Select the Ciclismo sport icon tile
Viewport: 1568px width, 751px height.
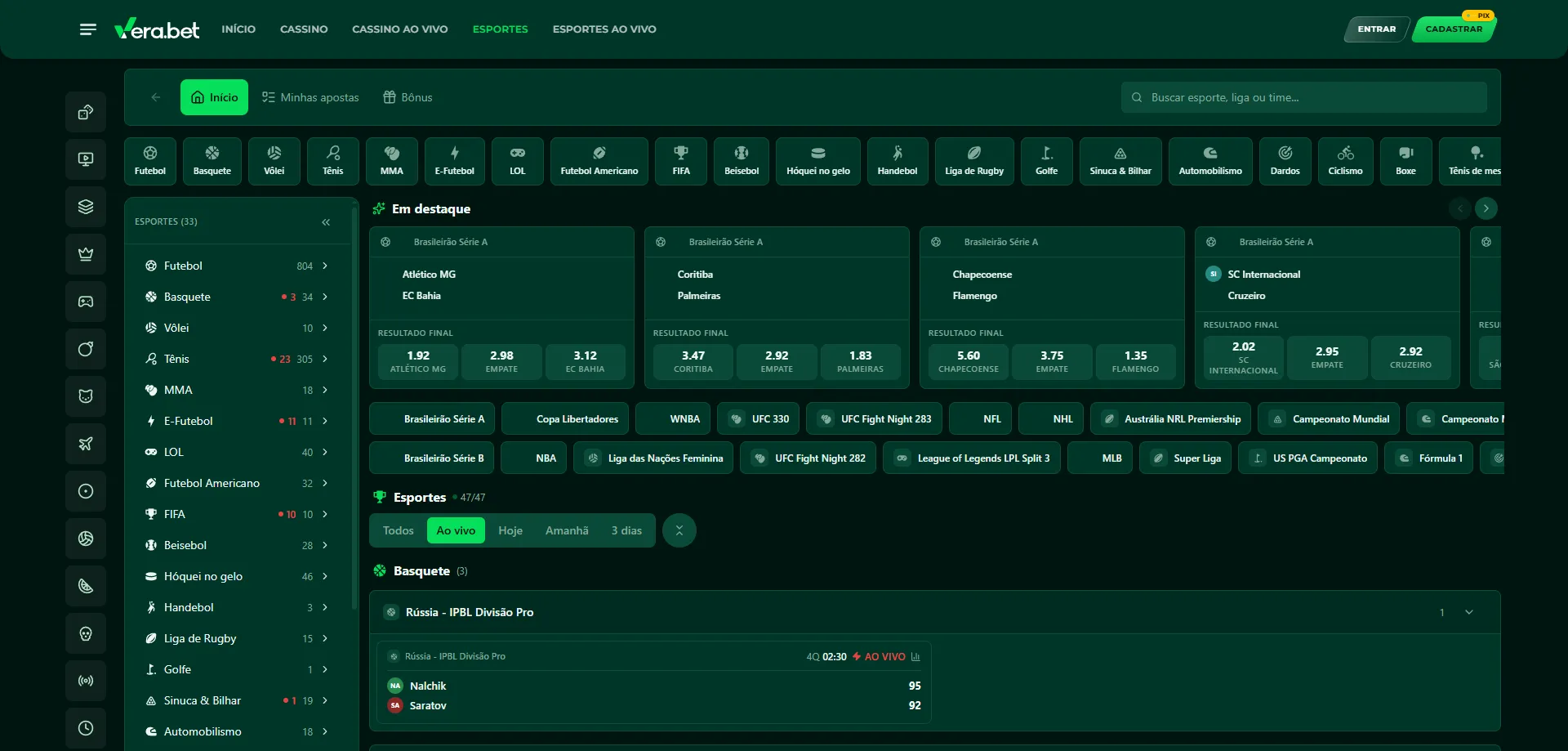tap(1346, 161)
